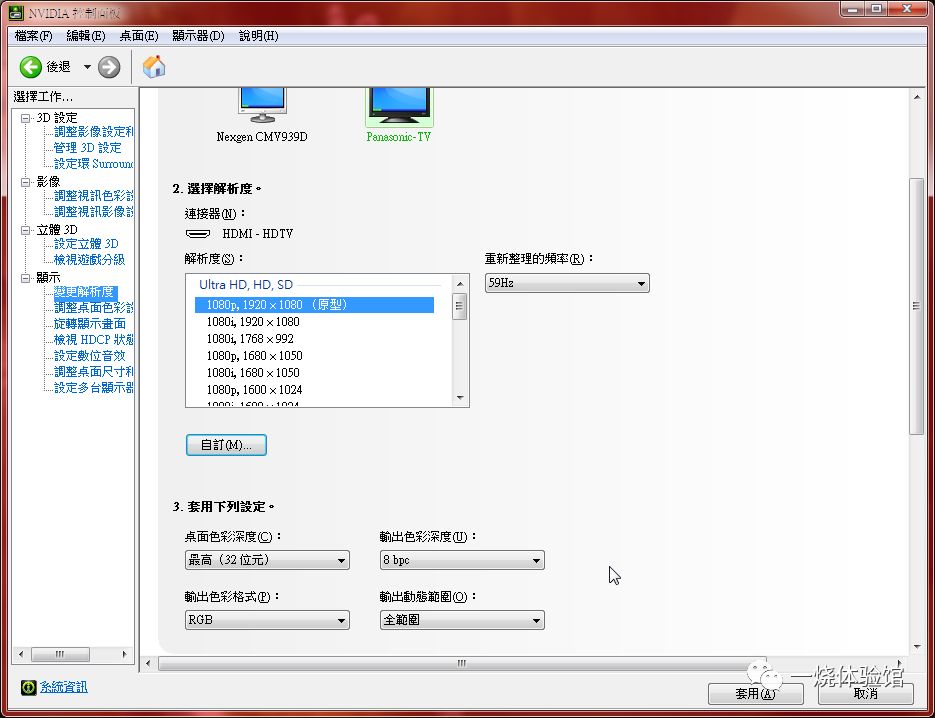Select the Panasonic-TV display icon
Viewport: 935px width, 718px height.
(x=399, y=106)
